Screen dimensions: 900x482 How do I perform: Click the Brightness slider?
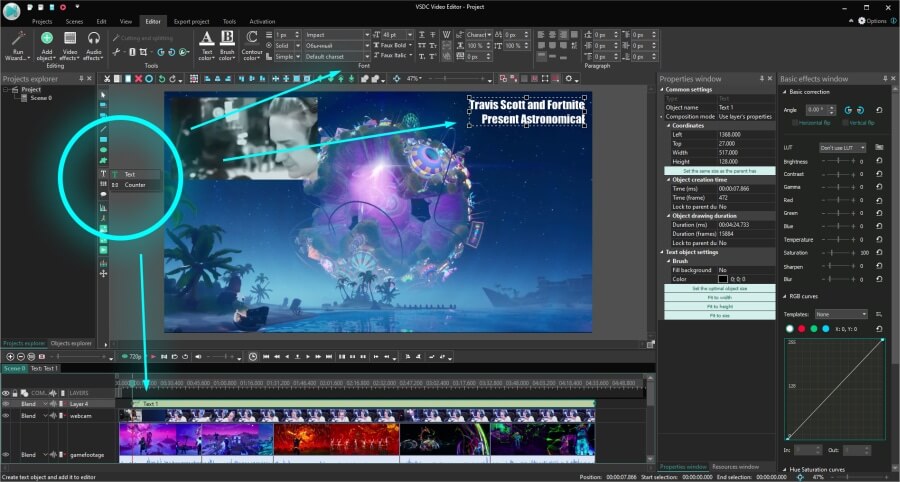pyautogui.click(x=837, y=161)
